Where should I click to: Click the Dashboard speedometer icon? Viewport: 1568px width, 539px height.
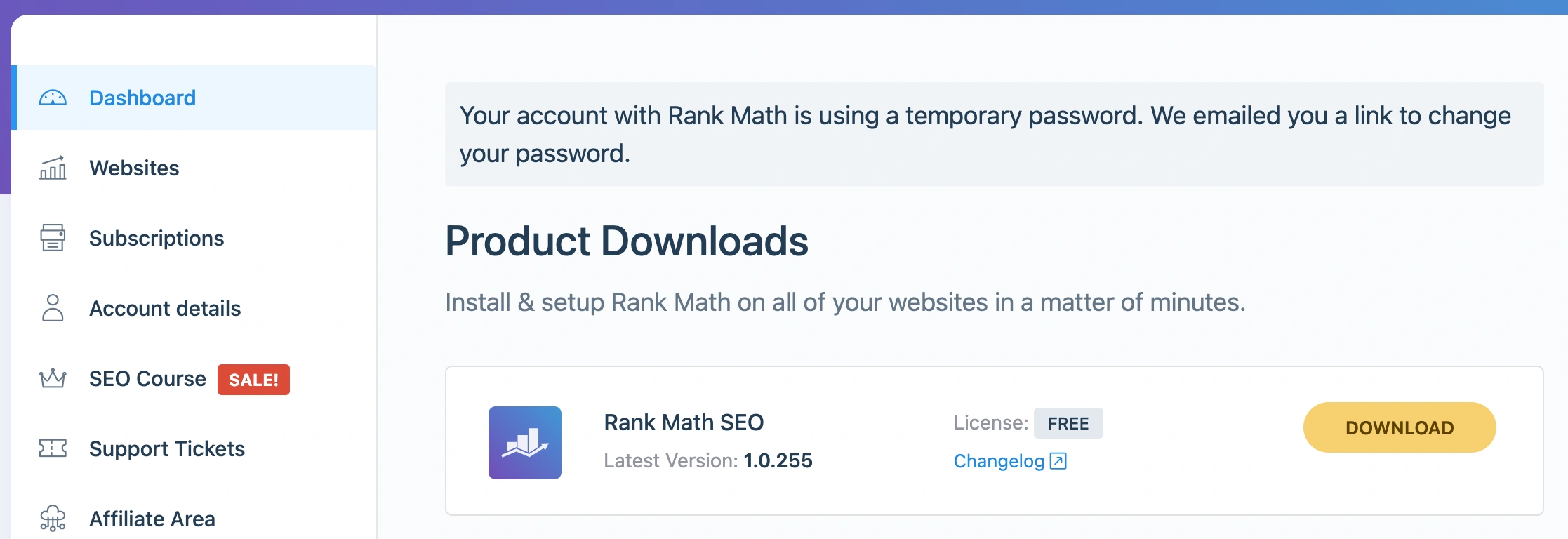pyautogui.click(x=53, y=98)
